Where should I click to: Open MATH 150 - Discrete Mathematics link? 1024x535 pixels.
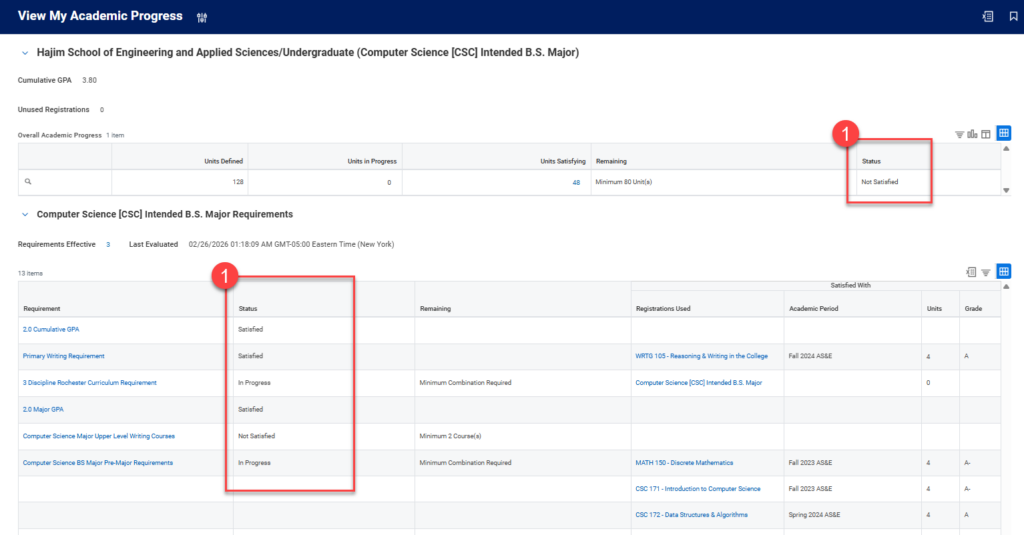[684, 462]
